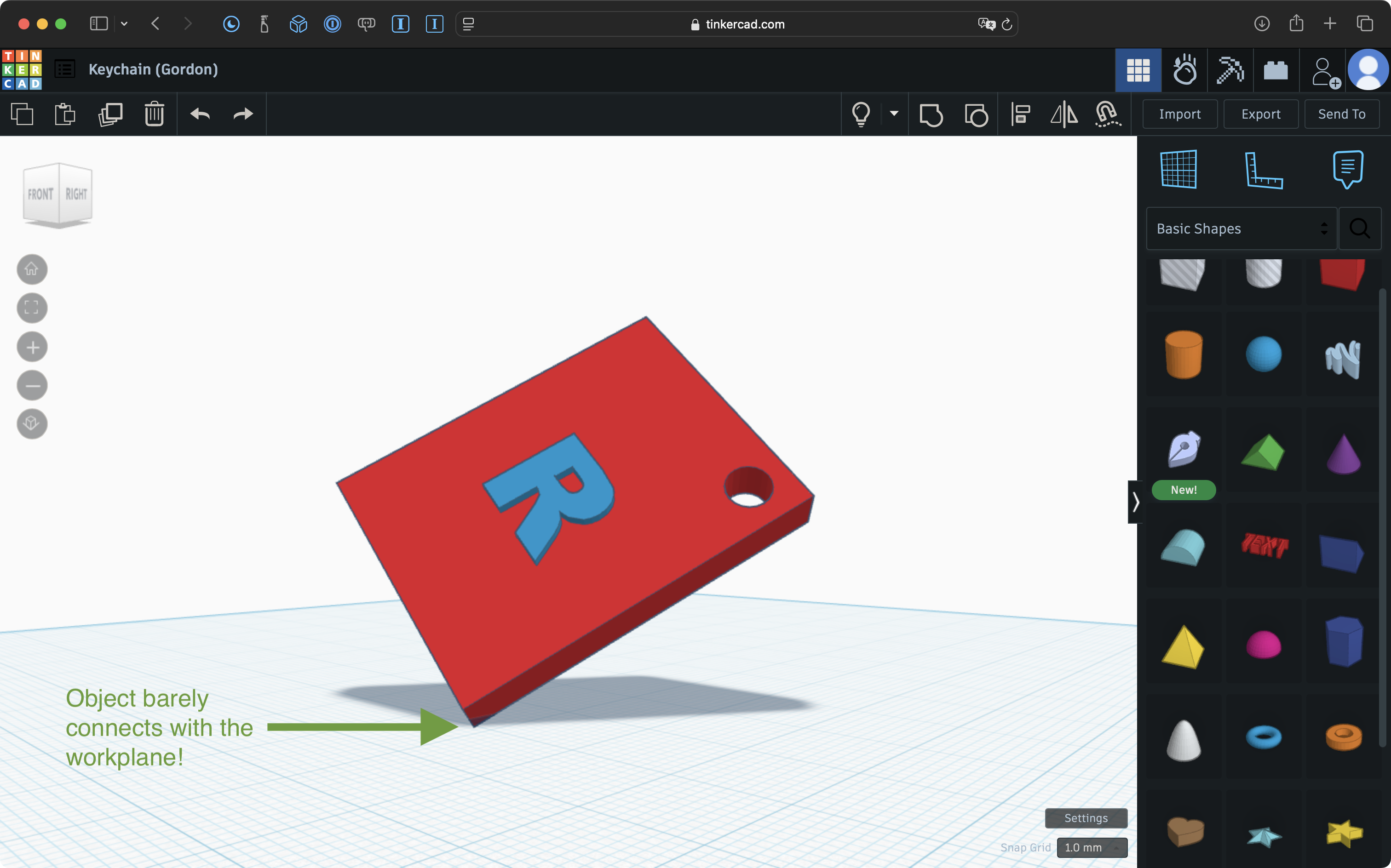
Task: Delete selection with trash icon
Action: [x=154, y=114]
